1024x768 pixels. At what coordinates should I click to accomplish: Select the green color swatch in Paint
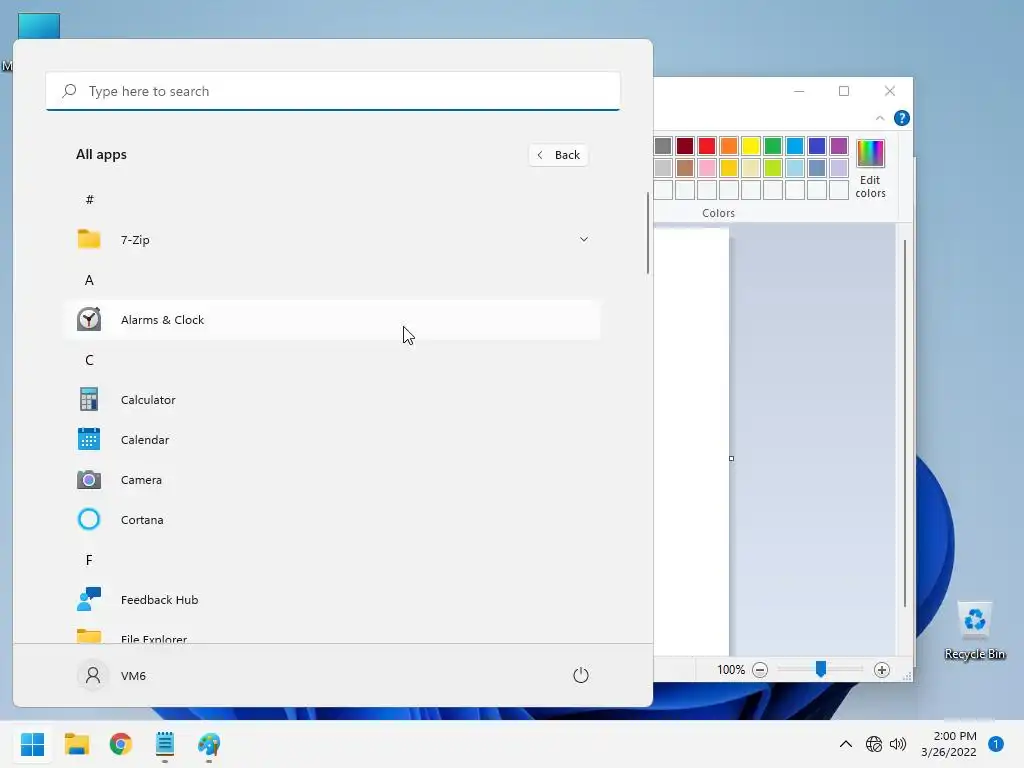pyautogui.click(x=773, y=146)
